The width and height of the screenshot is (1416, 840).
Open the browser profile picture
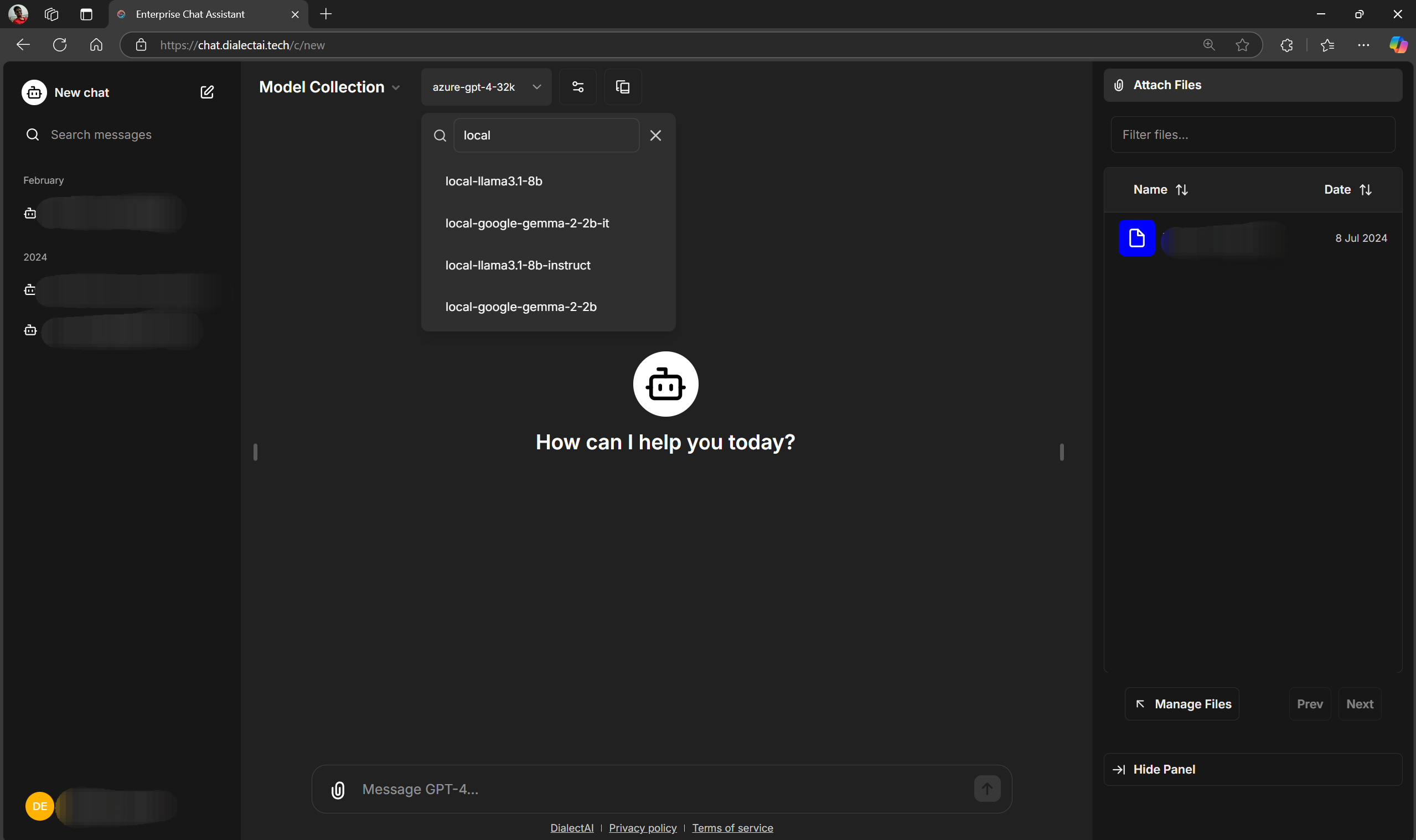tap(18, 14)
